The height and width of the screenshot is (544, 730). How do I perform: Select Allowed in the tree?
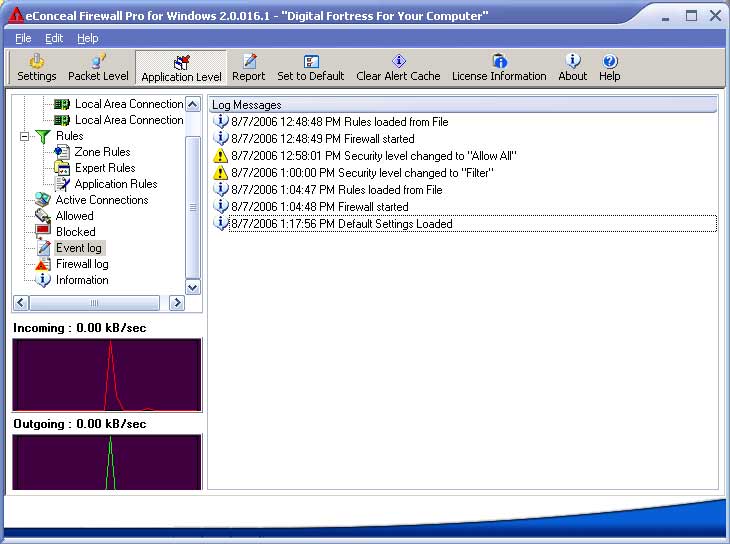click(74, 216)
